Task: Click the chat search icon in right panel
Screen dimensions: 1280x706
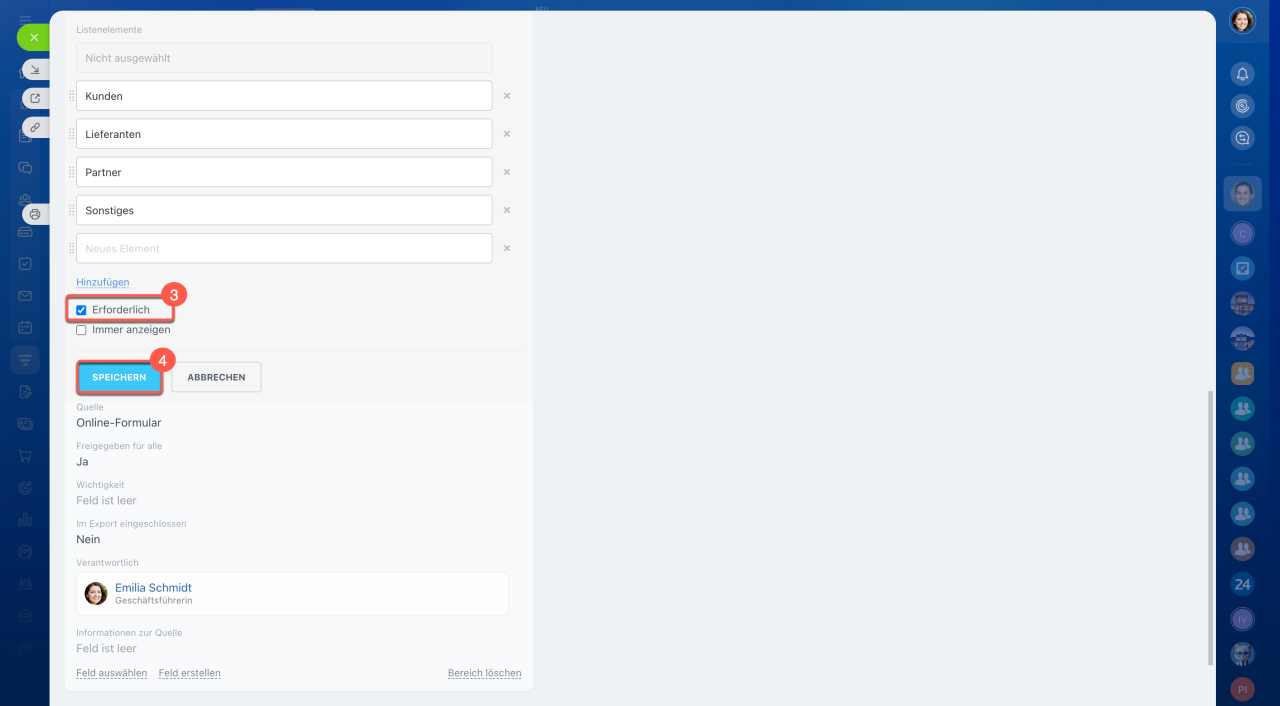Action: point(1242,139)
